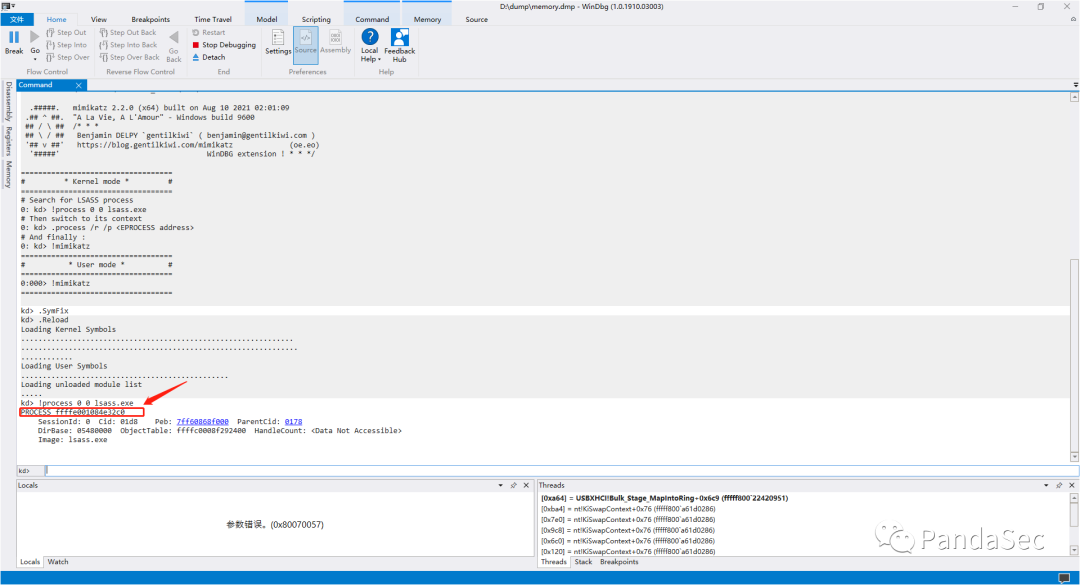Screen dimensions: 1080x585
Task: Open the Threads panel options dropdown
Action: [x=1046, y=486]
